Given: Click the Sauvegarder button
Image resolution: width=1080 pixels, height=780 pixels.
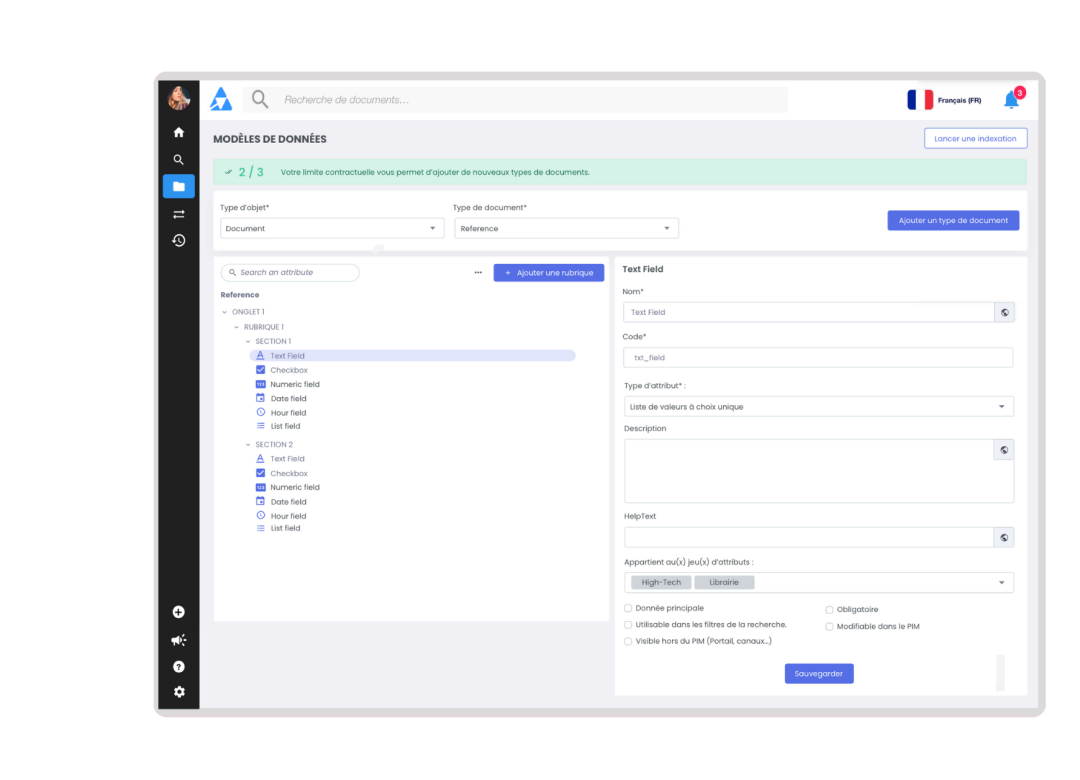Looking at the screenshot, I should [x=819, y=673].
